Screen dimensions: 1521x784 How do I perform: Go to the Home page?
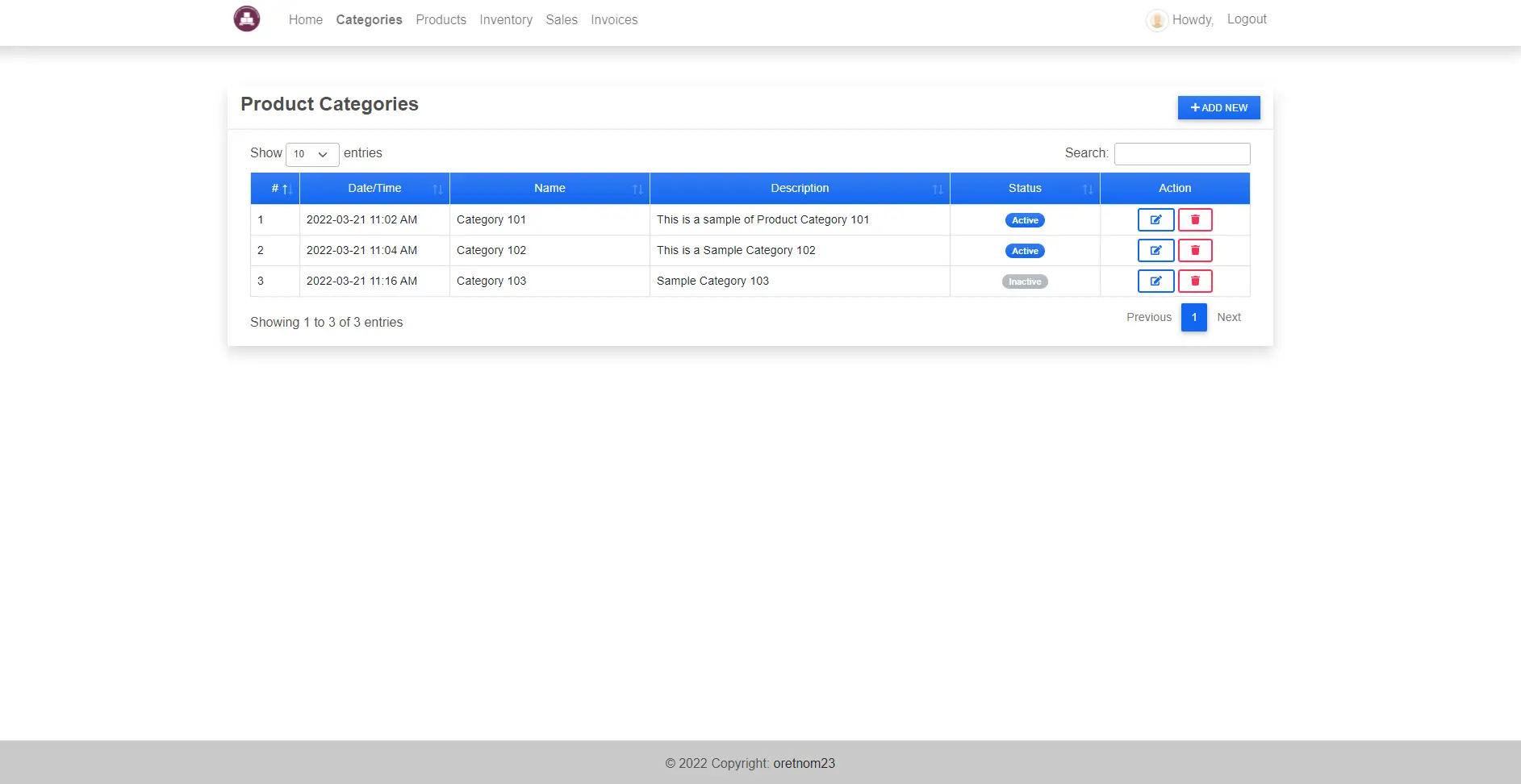[306, 20]
